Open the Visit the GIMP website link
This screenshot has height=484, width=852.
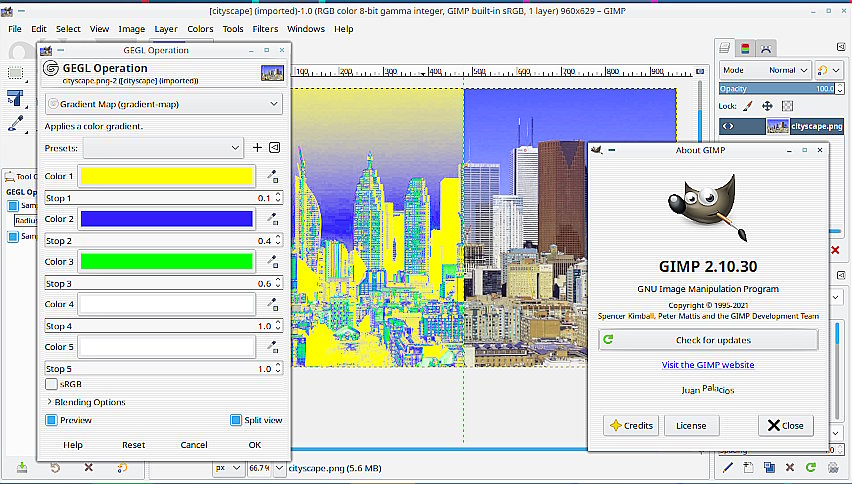pyautogui.click(x=707, y=365)
